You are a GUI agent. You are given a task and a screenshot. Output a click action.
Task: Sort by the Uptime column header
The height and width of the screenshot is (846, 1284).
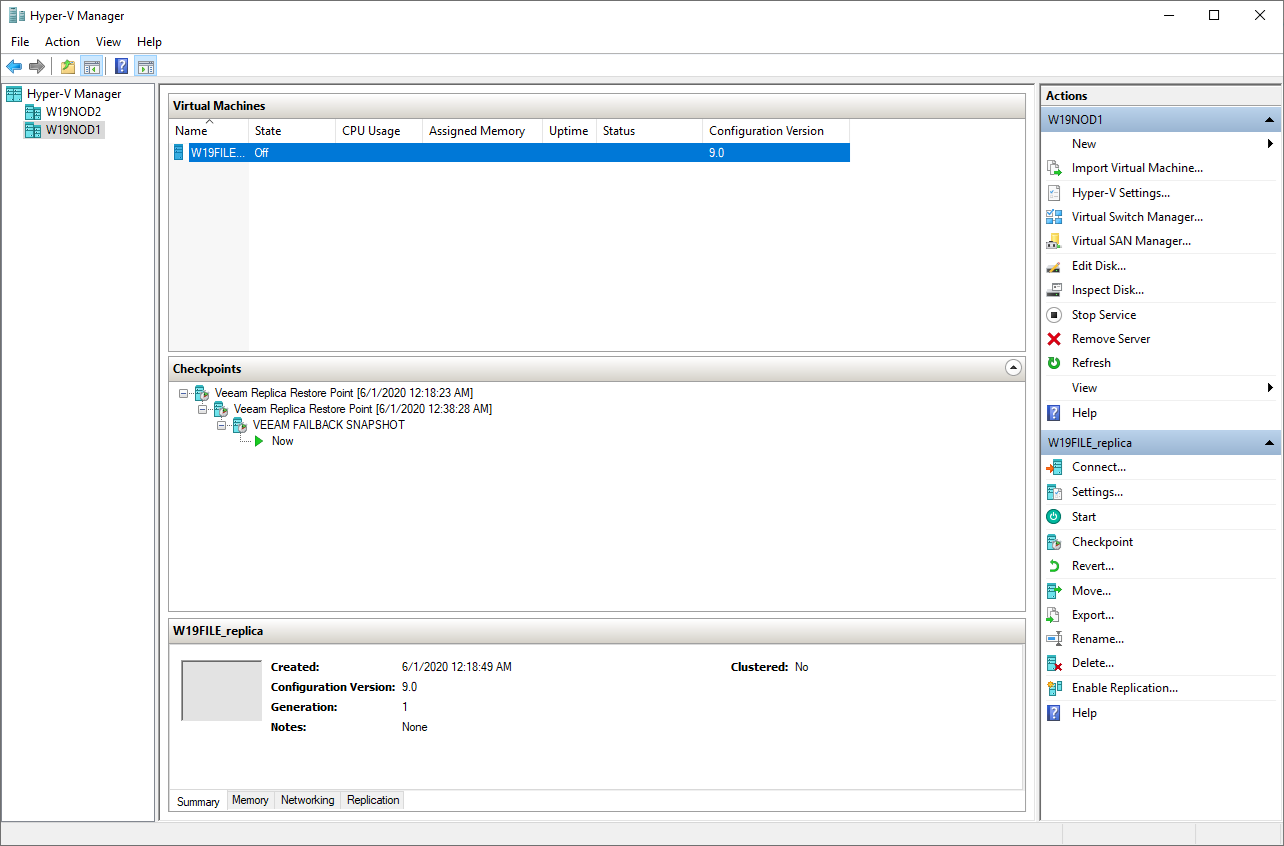click(569, 131)
